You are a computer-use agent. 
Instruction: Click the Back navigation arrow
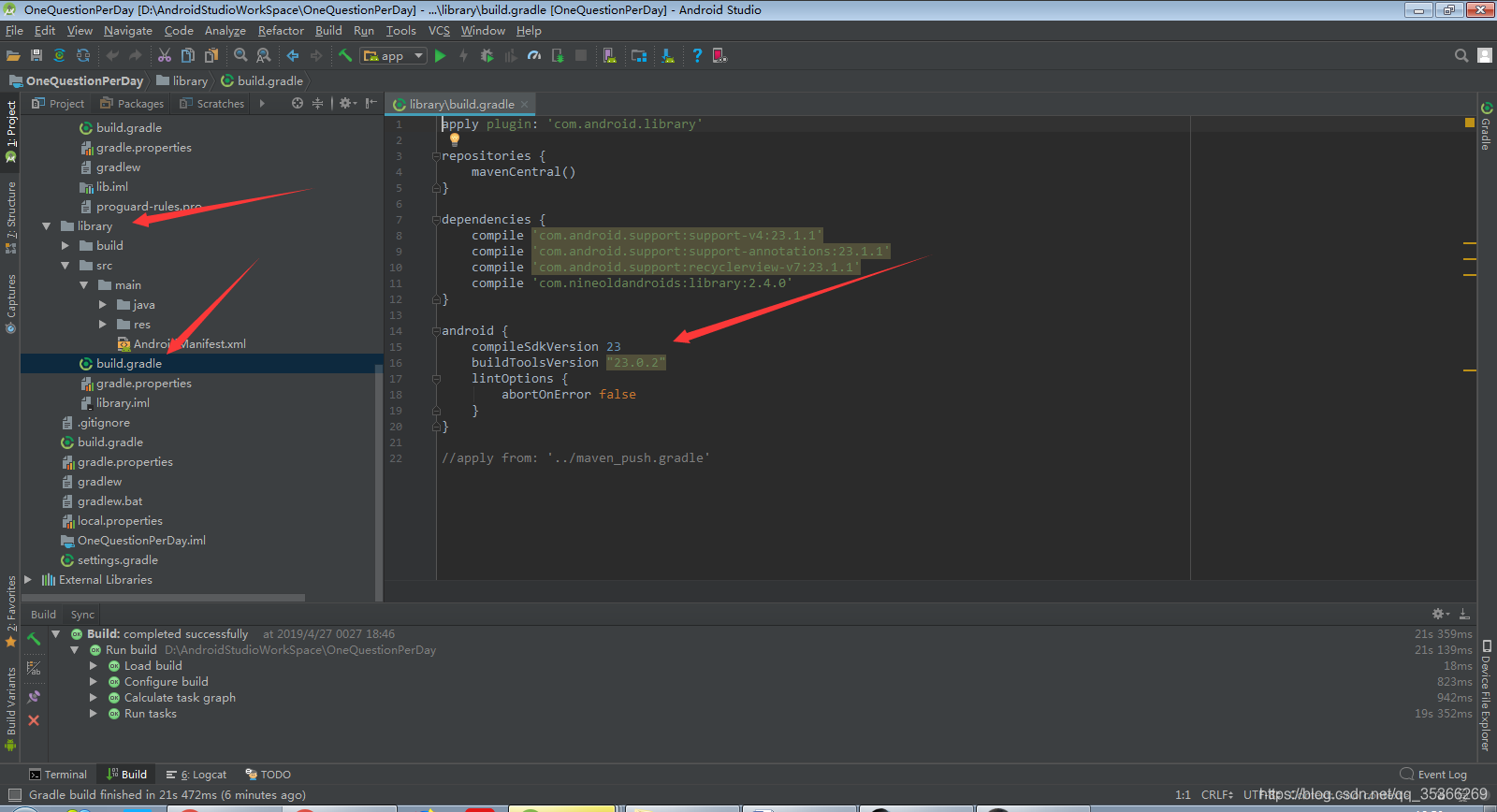point(293,56)
